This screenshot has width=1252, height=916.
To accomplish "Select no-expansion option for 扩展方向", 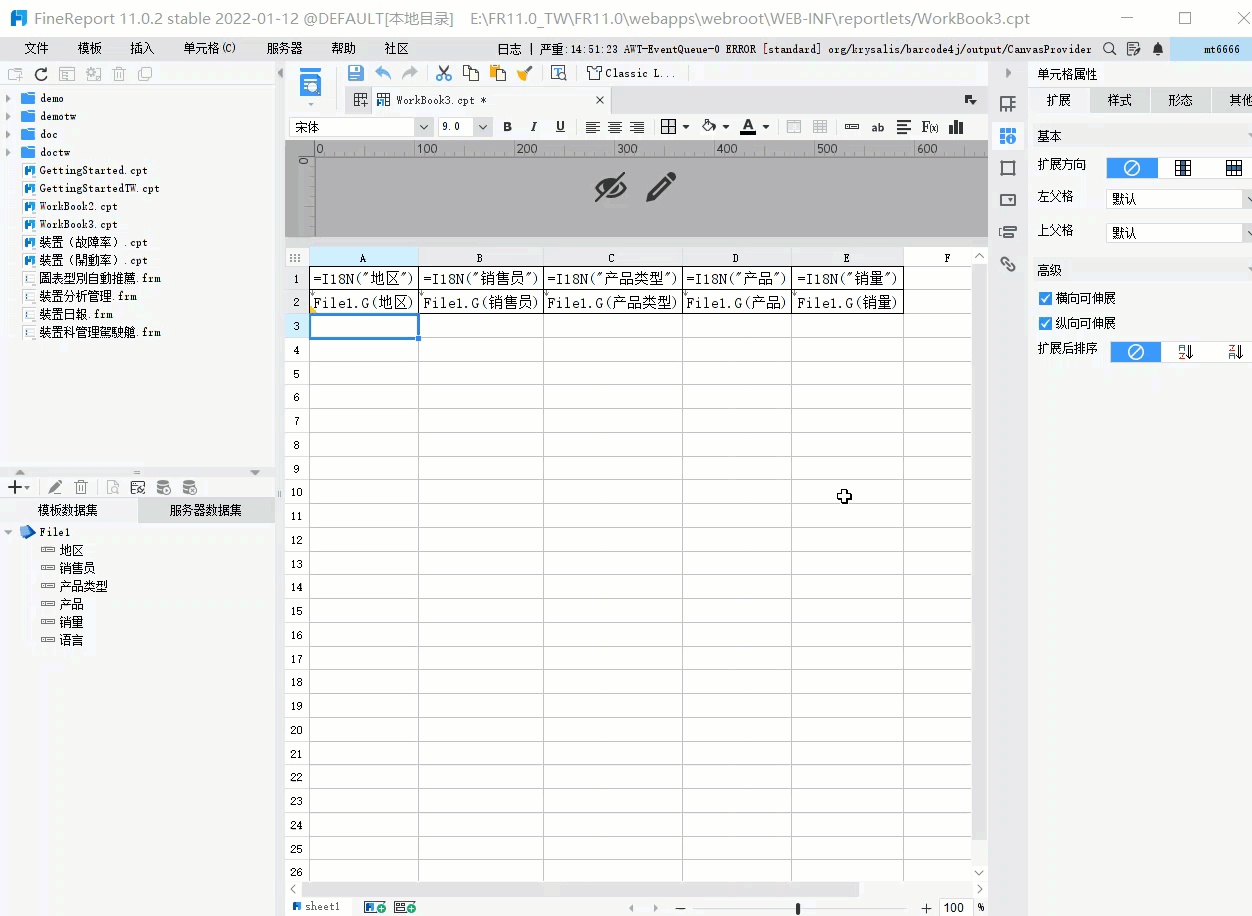I will click(1132, 168).
